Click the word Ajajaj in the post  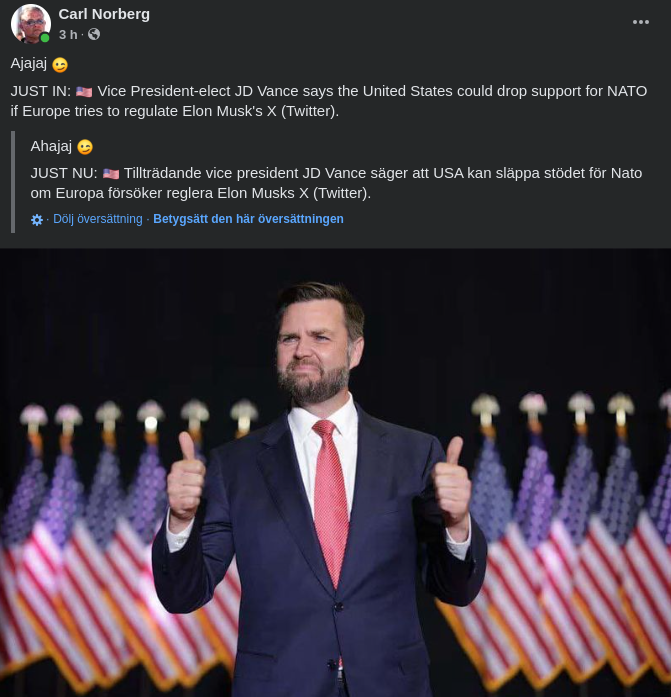[28, 64]
